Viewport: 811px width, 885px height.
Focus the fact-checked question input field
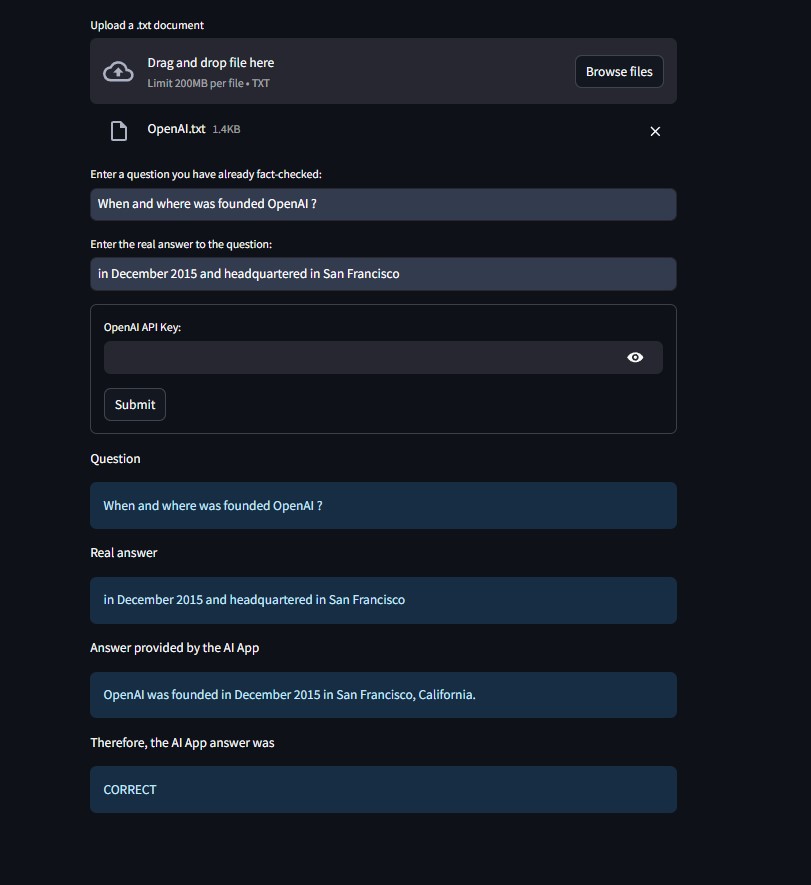(383, 204)
